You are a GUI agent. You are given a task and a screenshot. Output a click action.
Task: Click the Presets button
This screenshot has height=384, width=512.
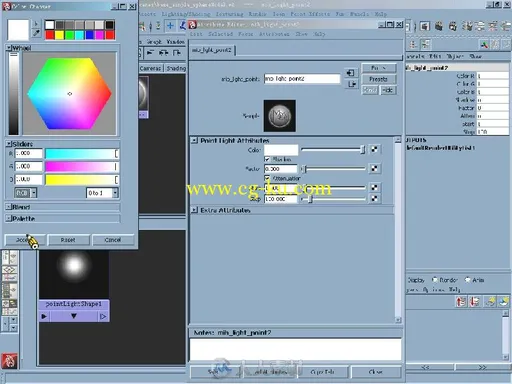point(379,79)
